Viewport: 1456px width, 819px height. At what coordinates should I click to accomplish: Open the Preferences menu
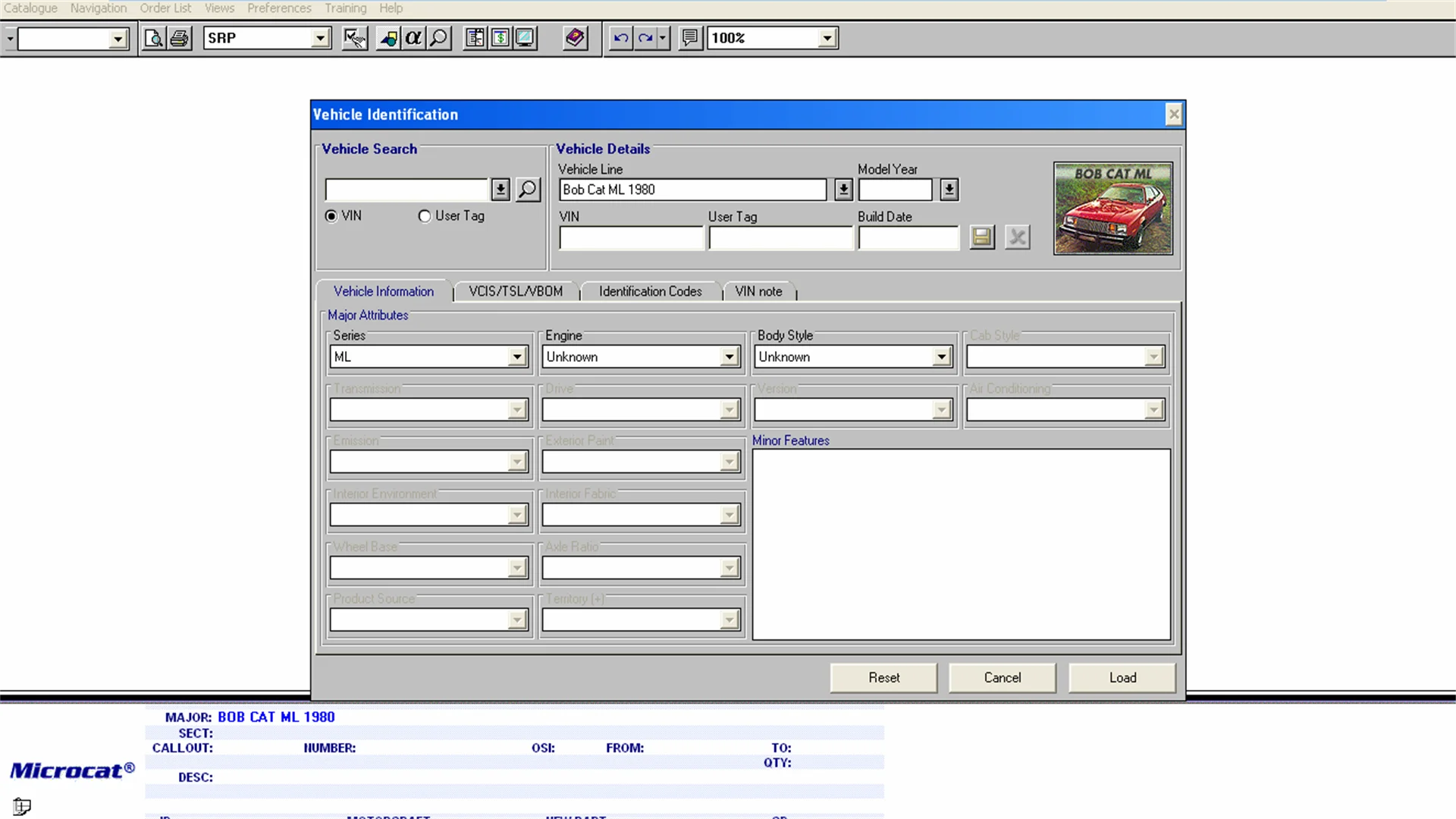pos(279,8)
